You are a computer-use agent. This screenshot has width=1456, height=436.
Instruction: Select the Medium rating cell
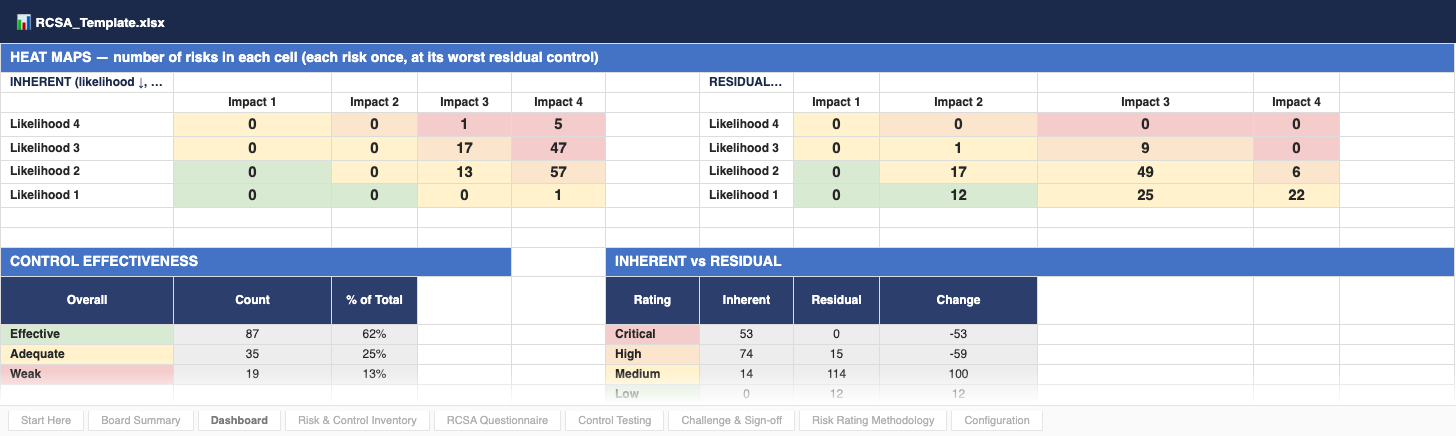point(652,374)
